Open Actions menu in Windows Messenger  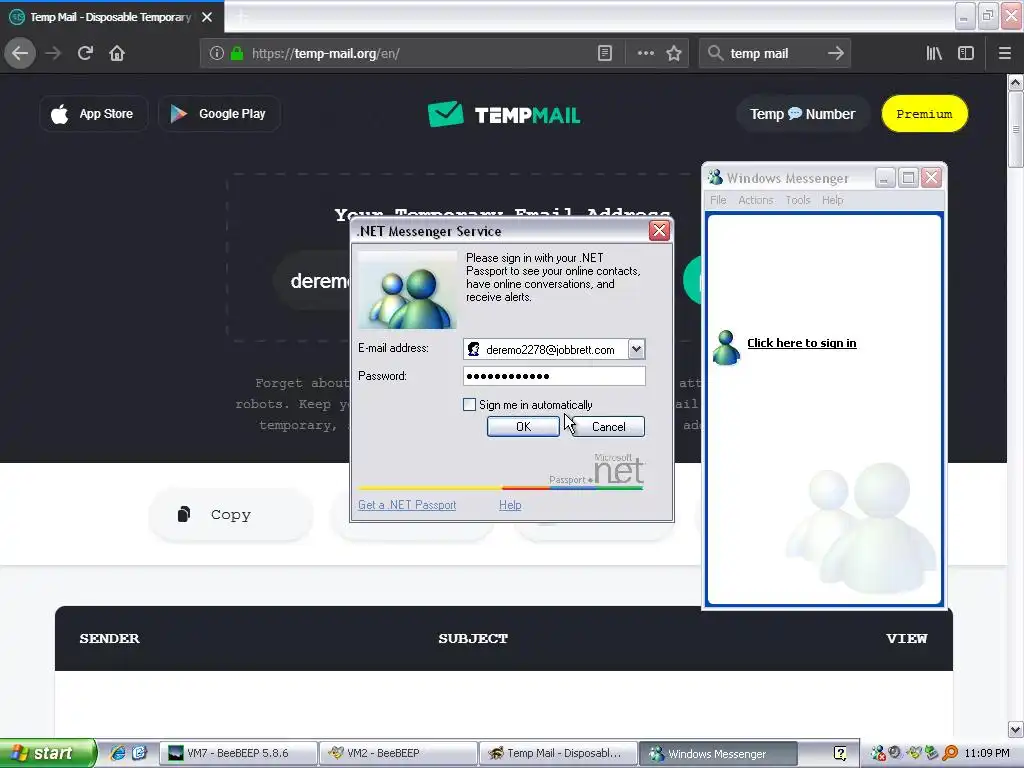coord(756,200)
